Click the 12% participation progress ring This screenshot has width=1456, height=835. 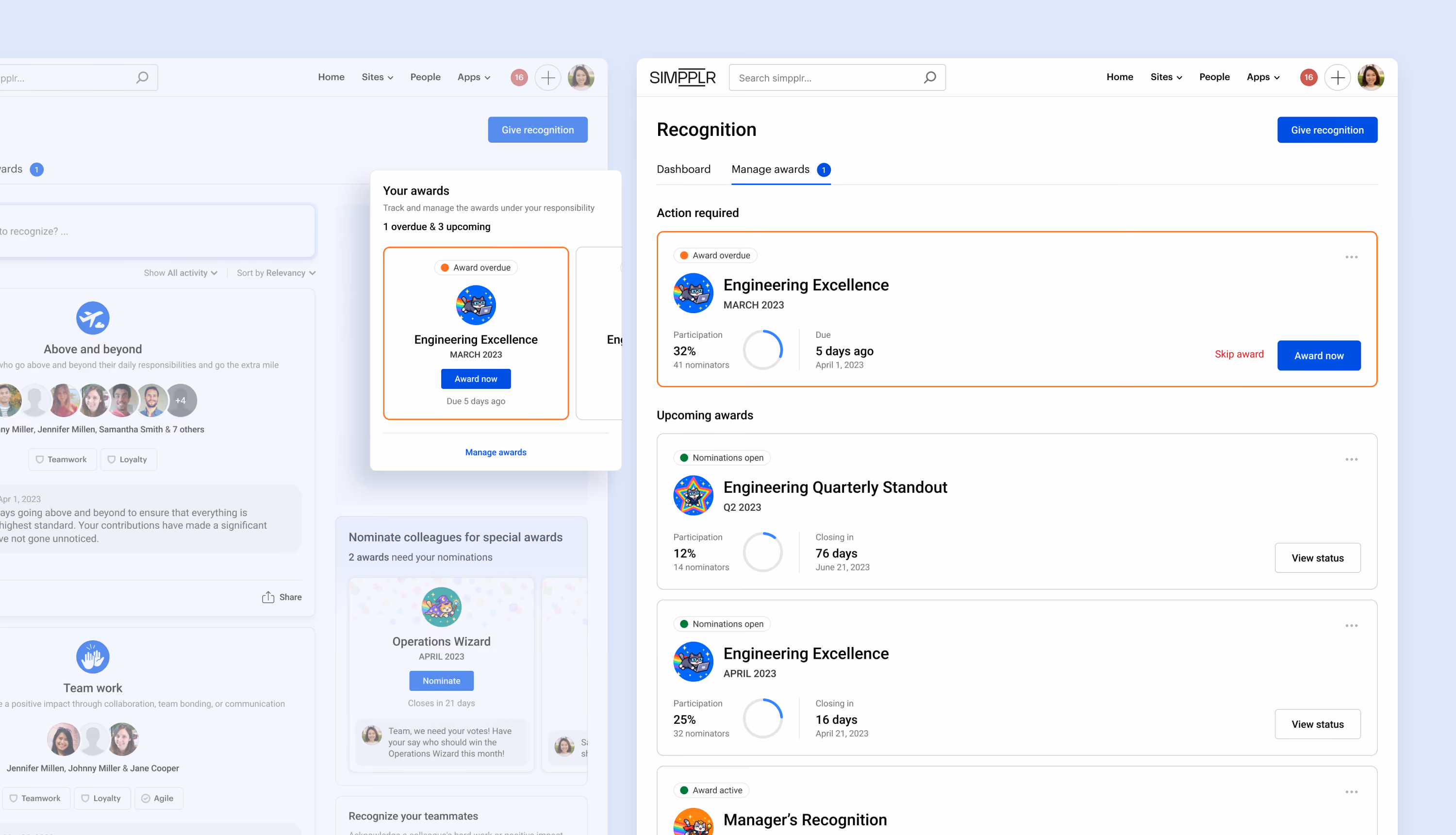[x=762, y=552]
